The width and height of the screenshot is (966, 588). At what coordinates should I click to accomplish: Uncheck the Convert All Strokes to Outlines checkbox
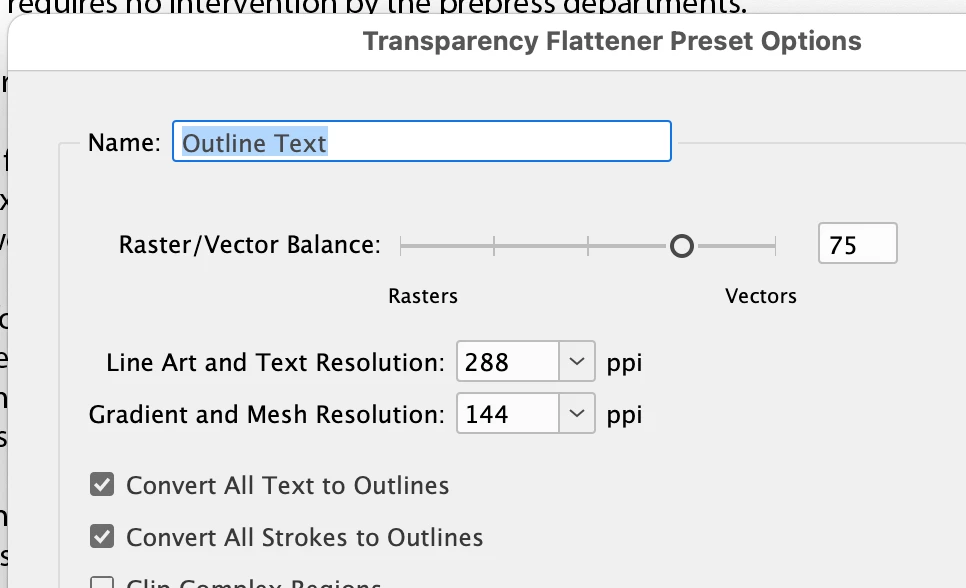pos(102,536)
